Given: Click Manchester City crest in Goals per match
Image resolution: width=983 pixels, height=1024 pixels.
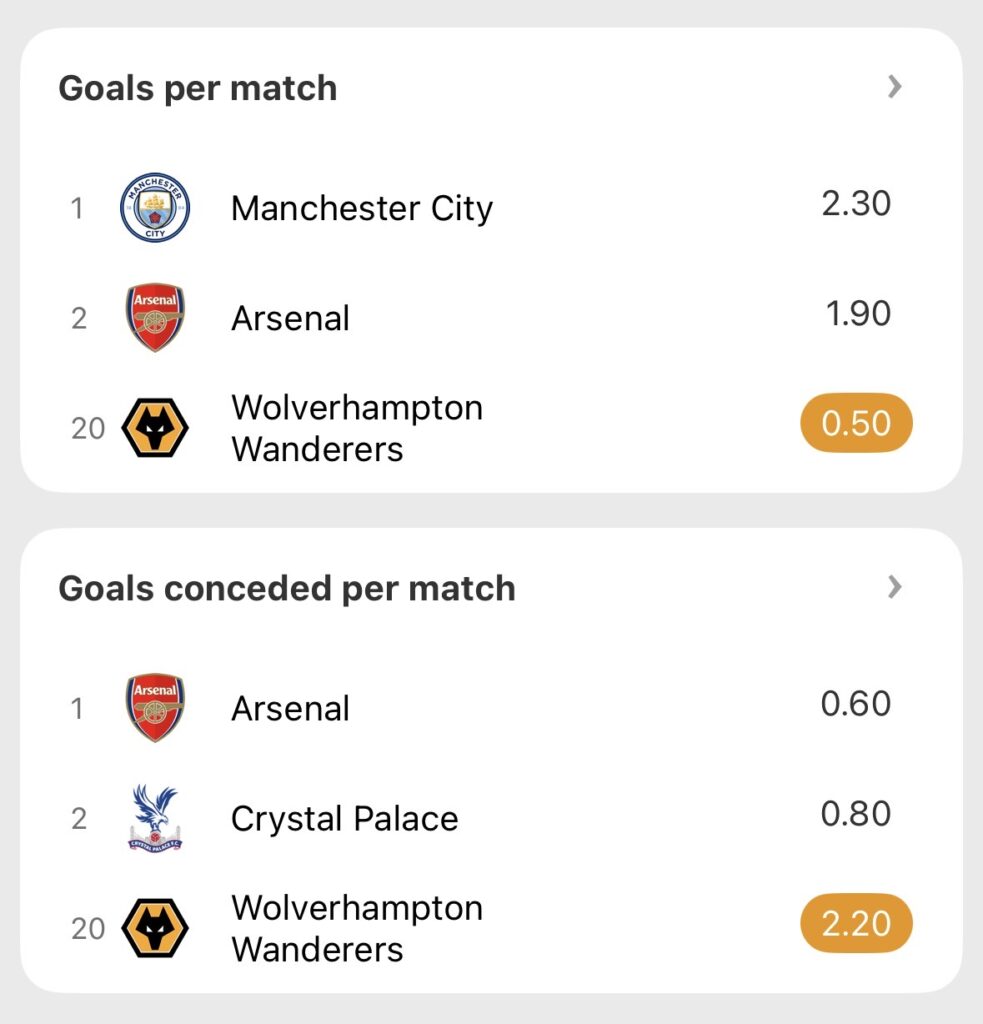Looking at the screenshot, I should click(x=155, y=208).
